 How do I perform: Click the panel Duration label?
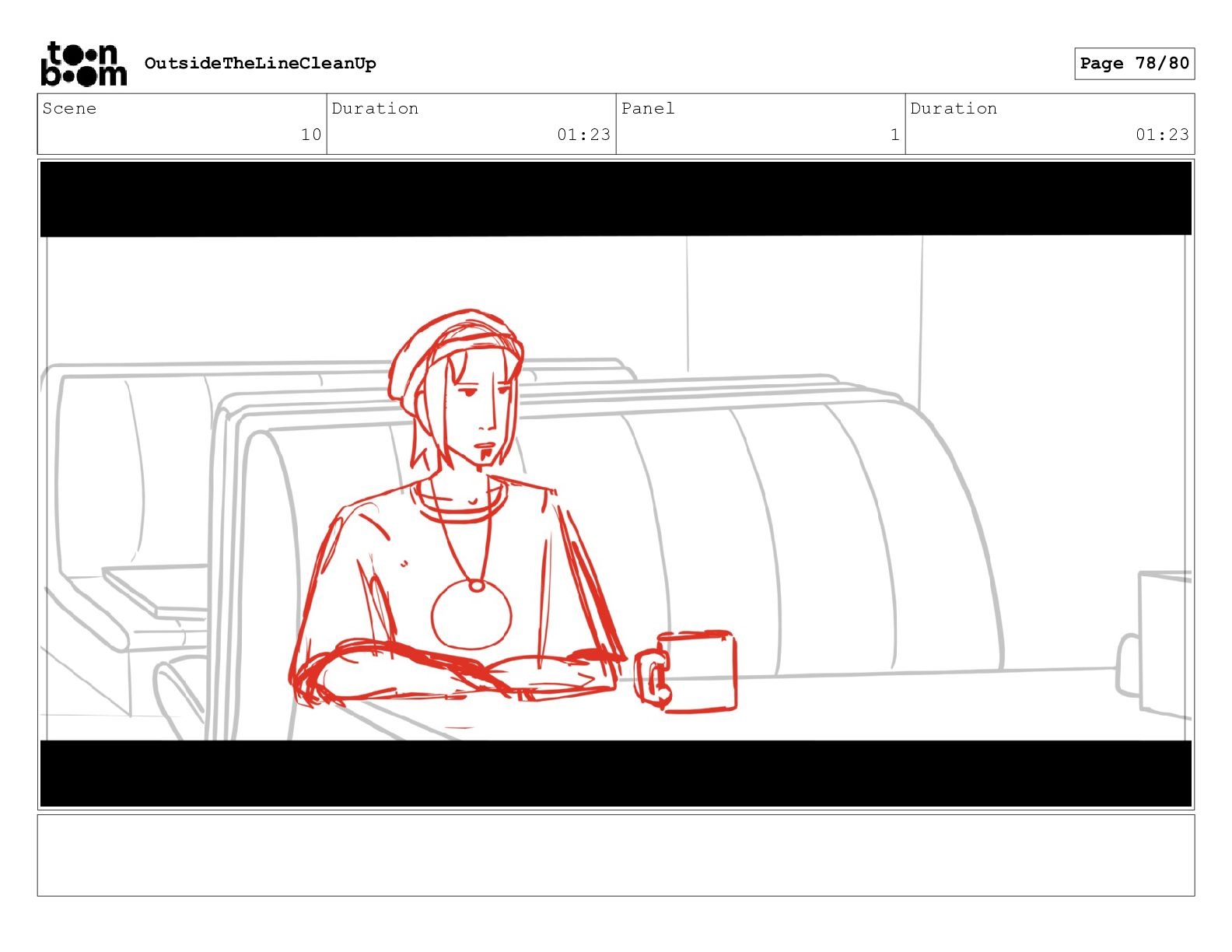coord(954,108)
